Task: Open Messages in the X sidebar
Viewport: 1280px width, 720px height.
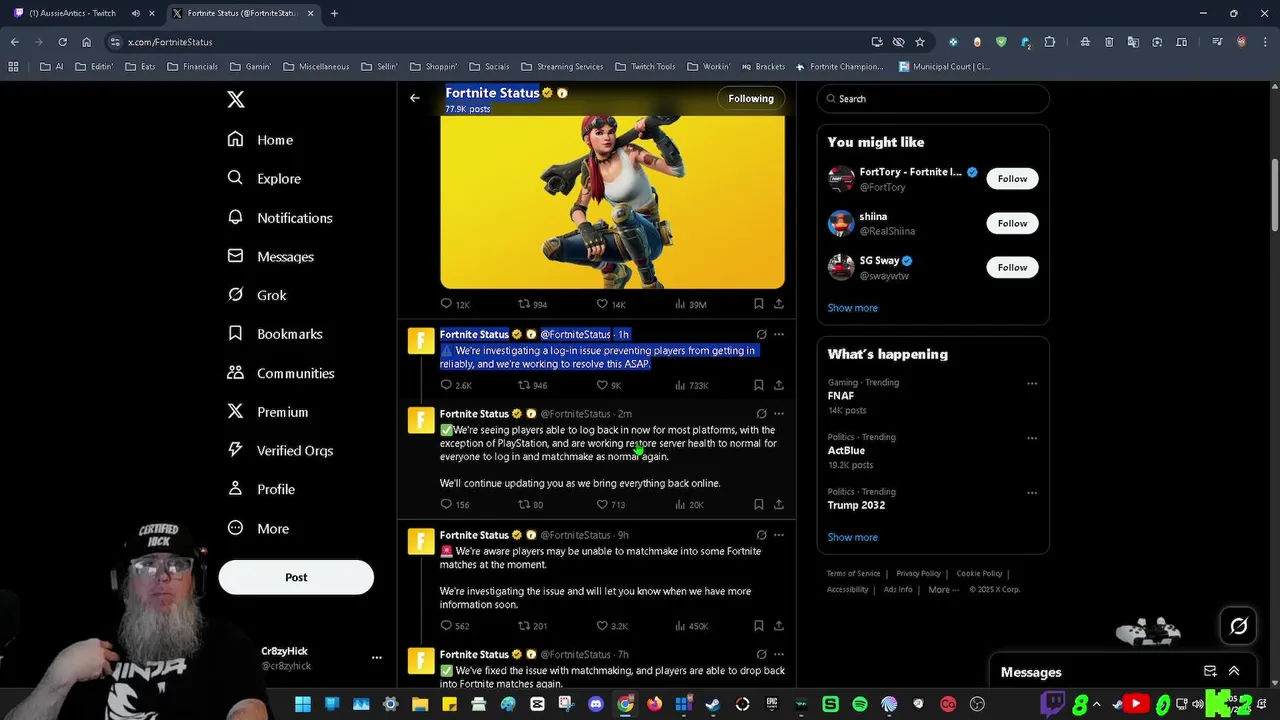Action: (x=271, y=256)
